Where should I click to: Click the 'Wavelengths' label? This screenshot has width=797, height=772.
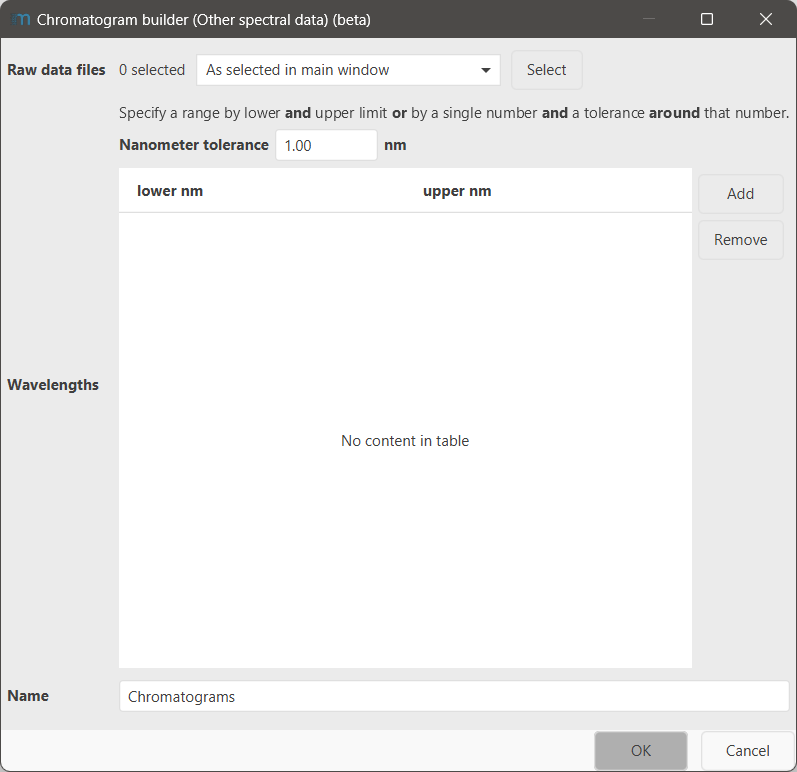click(53, 385)
